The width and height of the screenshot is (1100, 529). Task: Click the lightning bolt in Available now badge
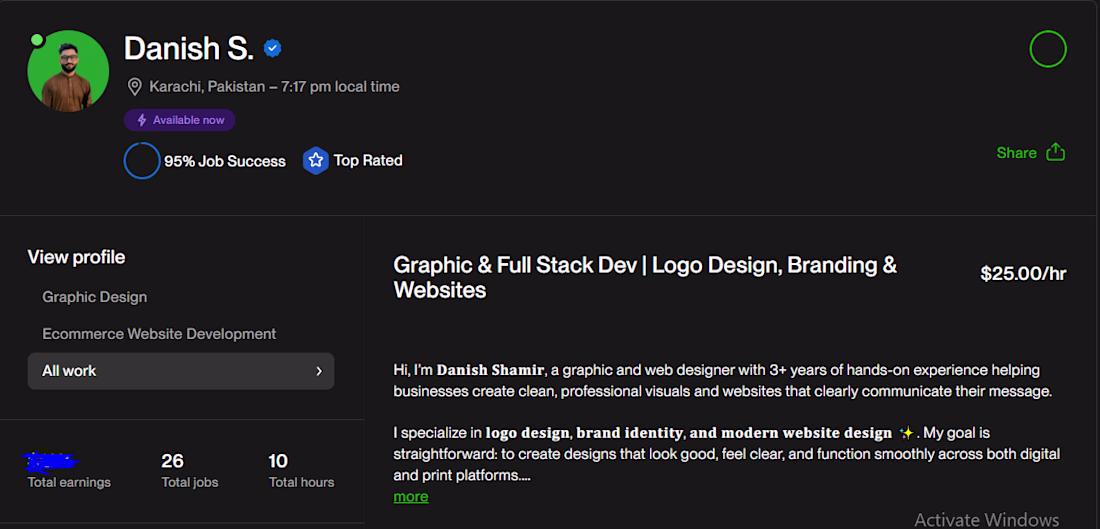point(142,120)
